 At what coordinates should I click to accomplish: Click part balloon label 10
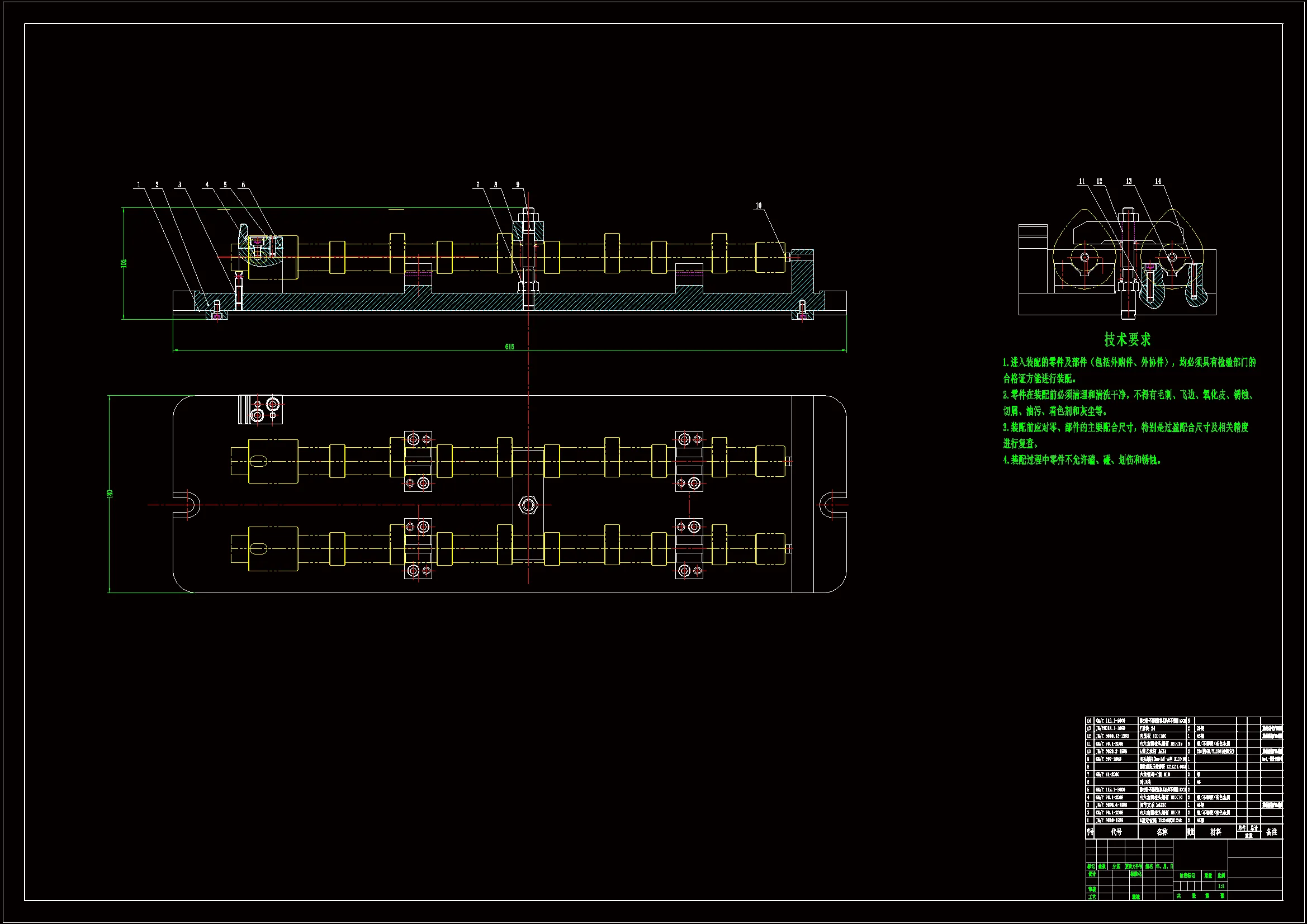(x=758, y=206)
